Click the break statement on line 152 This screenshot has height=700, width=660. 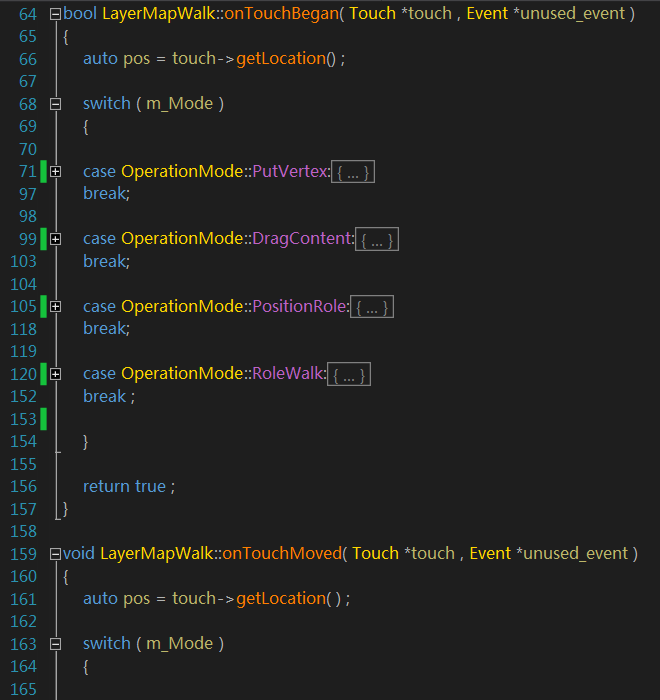pos(109,396)
